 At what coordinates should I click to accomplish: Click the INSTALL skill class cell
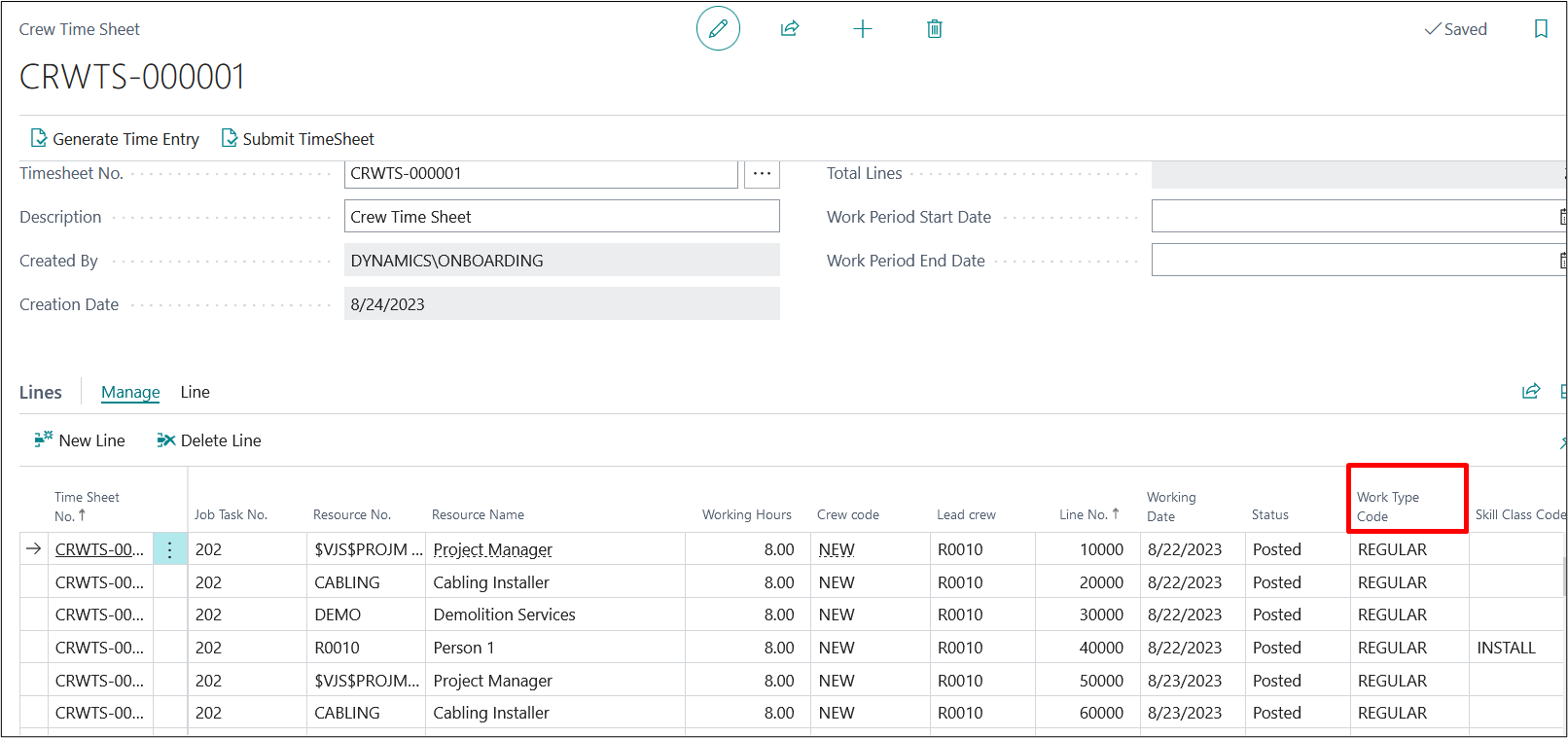point(1515,648)
